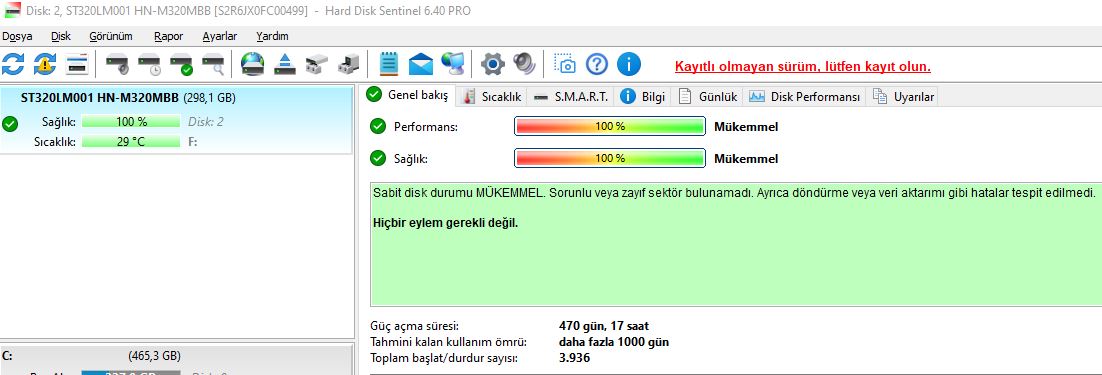
Task: Open the Ayarlar menu
Action: [219, 37]
